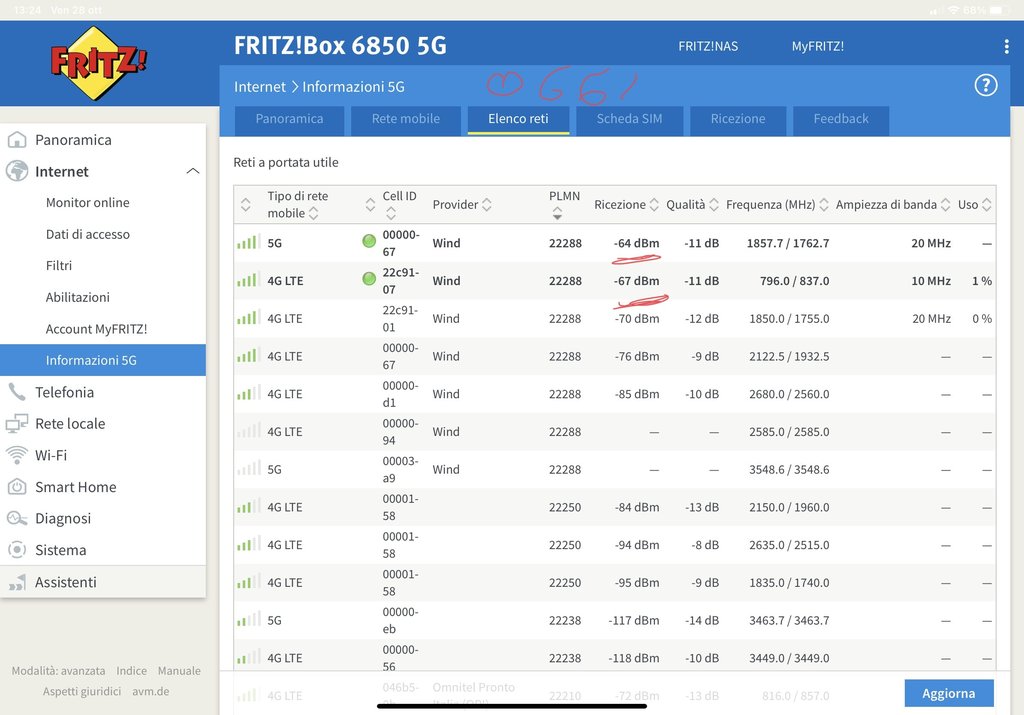Open the Ricezione tab
The height and width of the screenshot is (715, 1024).
click(x=737, y=119)
